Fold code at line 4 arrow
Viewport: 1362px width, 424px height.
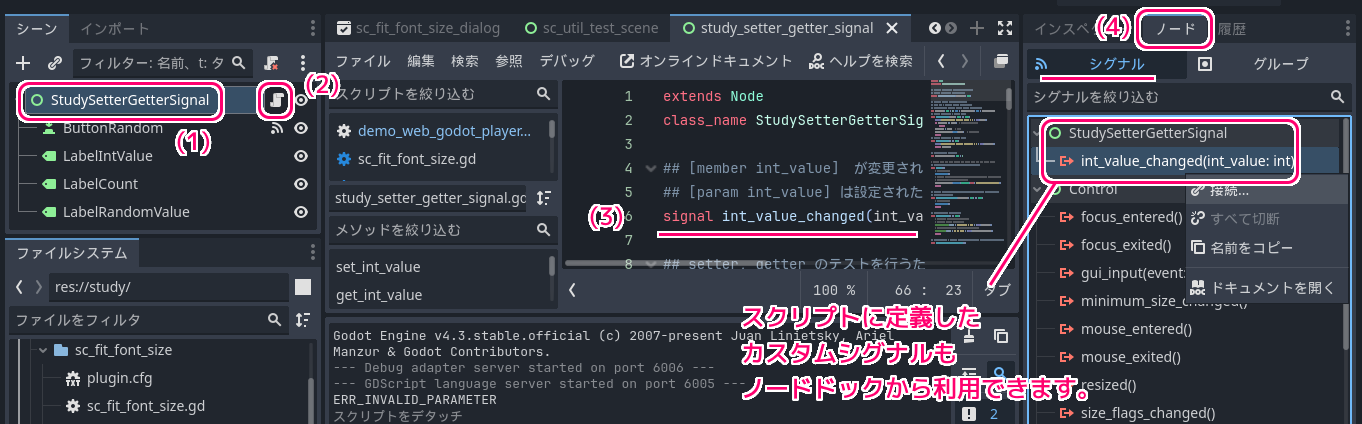[652, 168]
